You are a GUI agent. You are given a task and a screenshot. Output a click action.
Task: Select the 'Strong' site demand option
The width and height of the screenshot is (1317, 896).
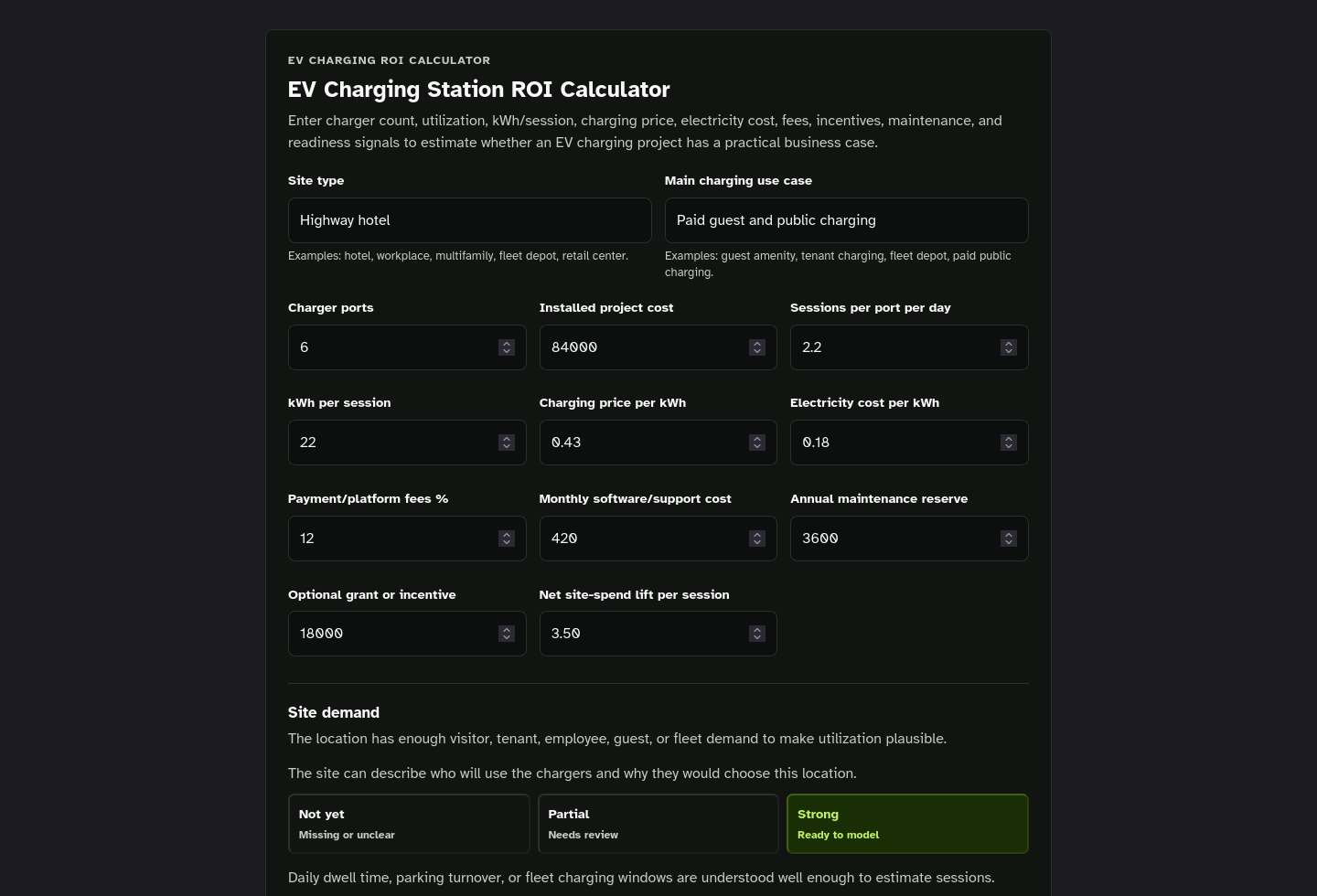(907, 824)
